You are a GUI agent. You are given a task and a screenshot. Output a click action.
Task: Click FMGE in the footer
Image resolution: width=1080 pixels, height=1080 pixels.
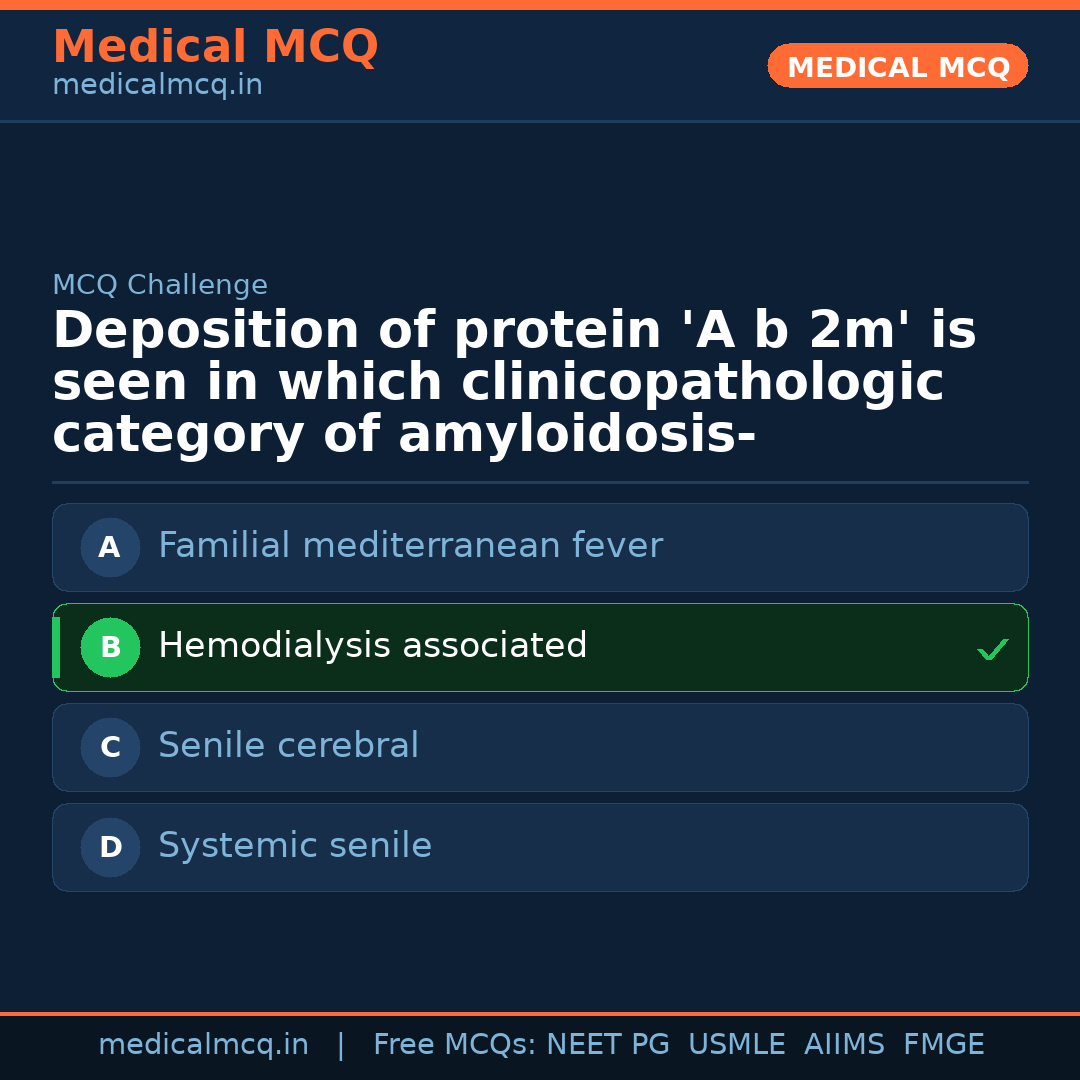[943, 1045]
